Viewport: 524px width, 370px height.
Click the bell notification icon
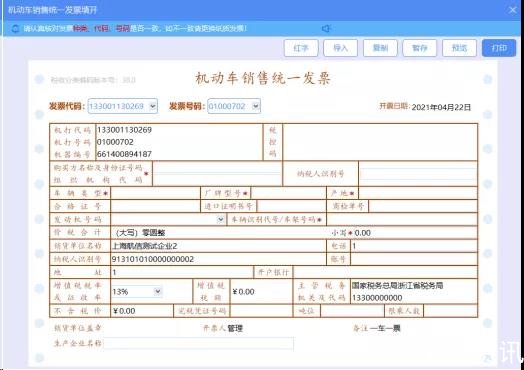tap(15, 29)
